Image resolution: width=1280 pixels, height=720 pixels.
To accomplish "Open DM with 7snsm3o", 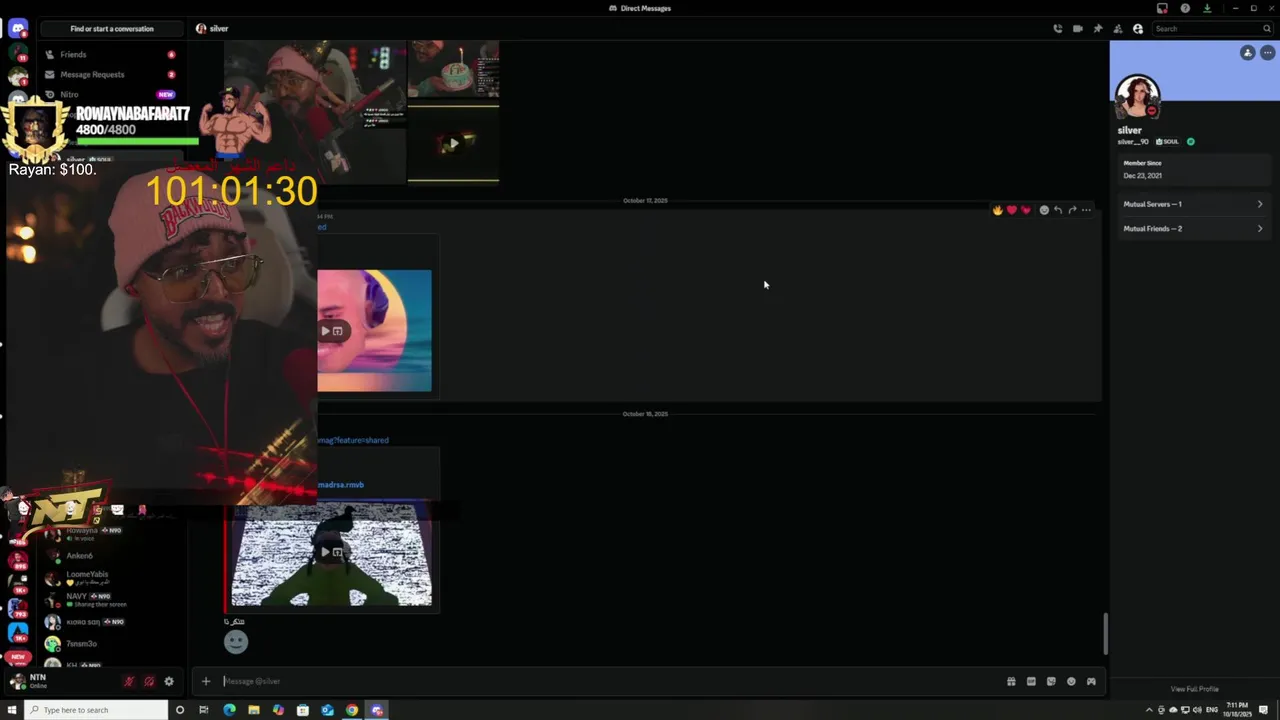I will pyautogui.click(x=112, y=644).
